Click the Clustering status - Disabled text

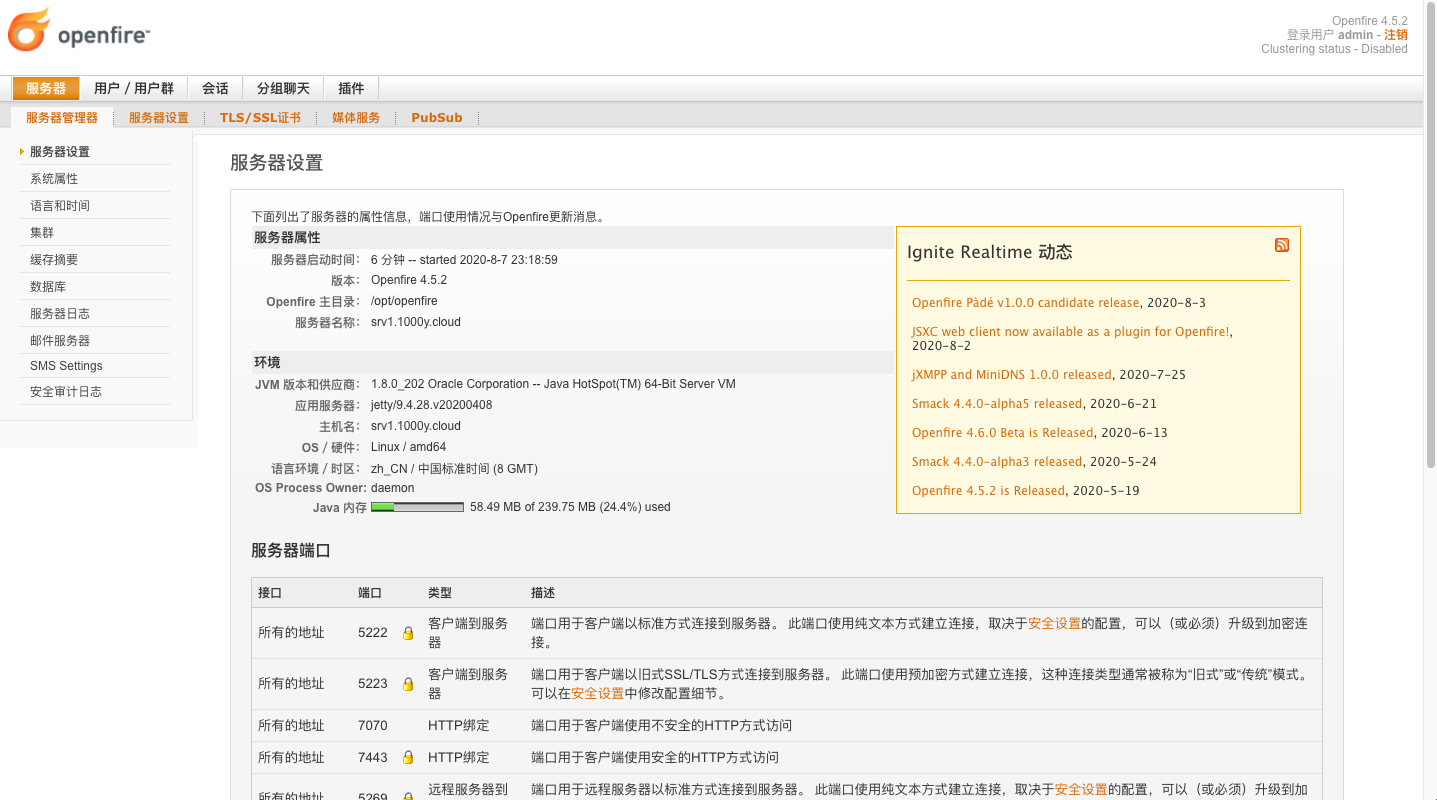[x=1334, y=49]
